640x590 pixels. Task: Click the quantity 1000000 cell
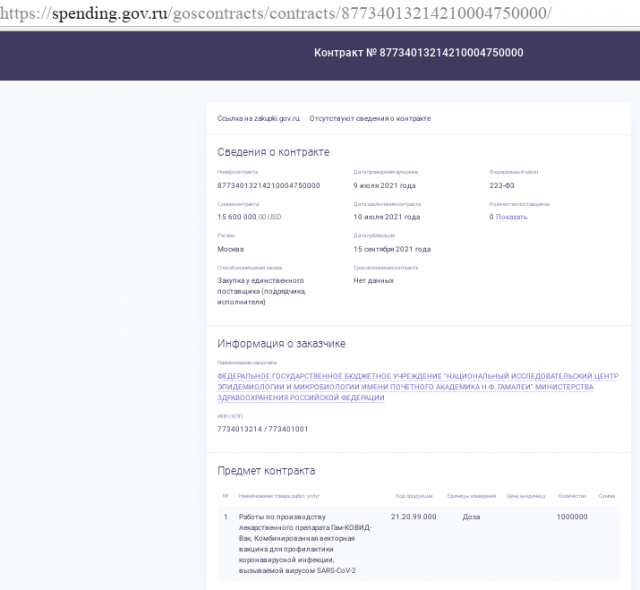click(x=572, y=517)
